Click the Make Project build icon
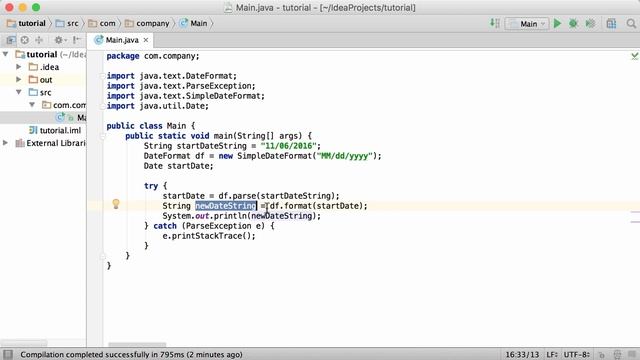This screenshot has width=640, height=360. [494, 24]
